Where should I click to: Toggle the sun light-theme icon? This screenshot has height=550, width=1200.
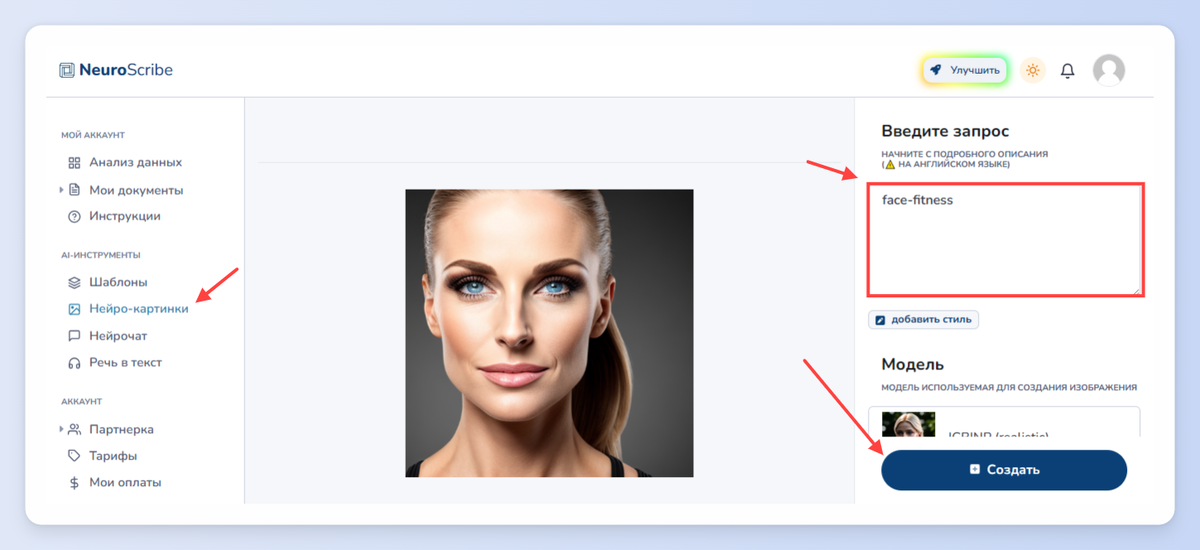click(x=1033, y=70)
